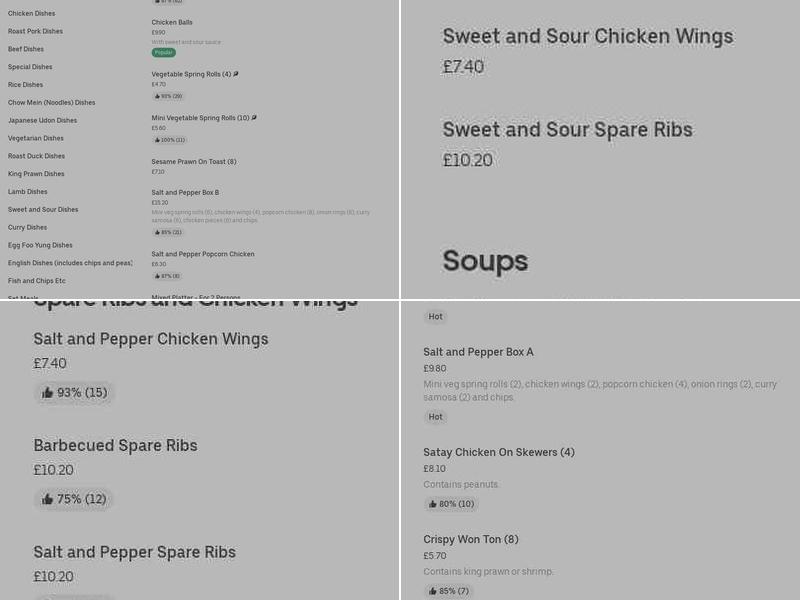Click the Soups section heading
The width and height of the screenshot is (800, 600).
(485, 261)
